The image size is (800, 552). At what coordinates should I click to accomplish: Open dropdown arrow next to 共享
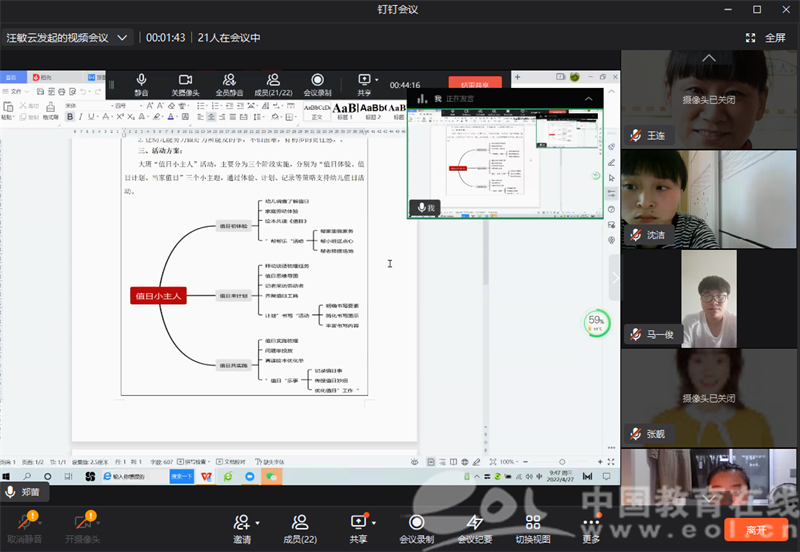pos(374,521)
